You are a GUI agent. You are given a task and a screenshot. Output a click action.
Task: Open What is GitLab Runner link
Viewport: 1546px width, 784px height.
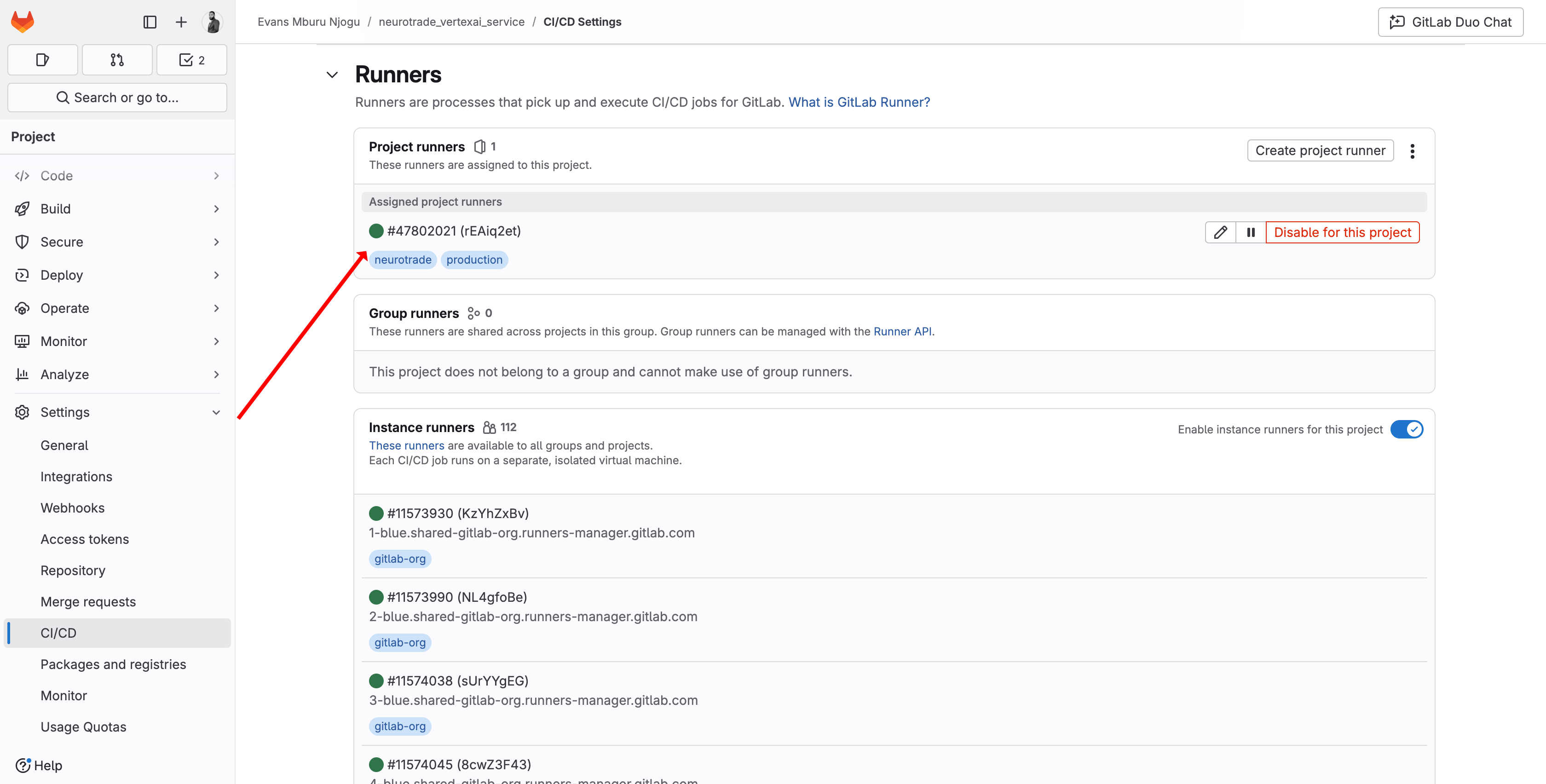(x=859, y=102)
